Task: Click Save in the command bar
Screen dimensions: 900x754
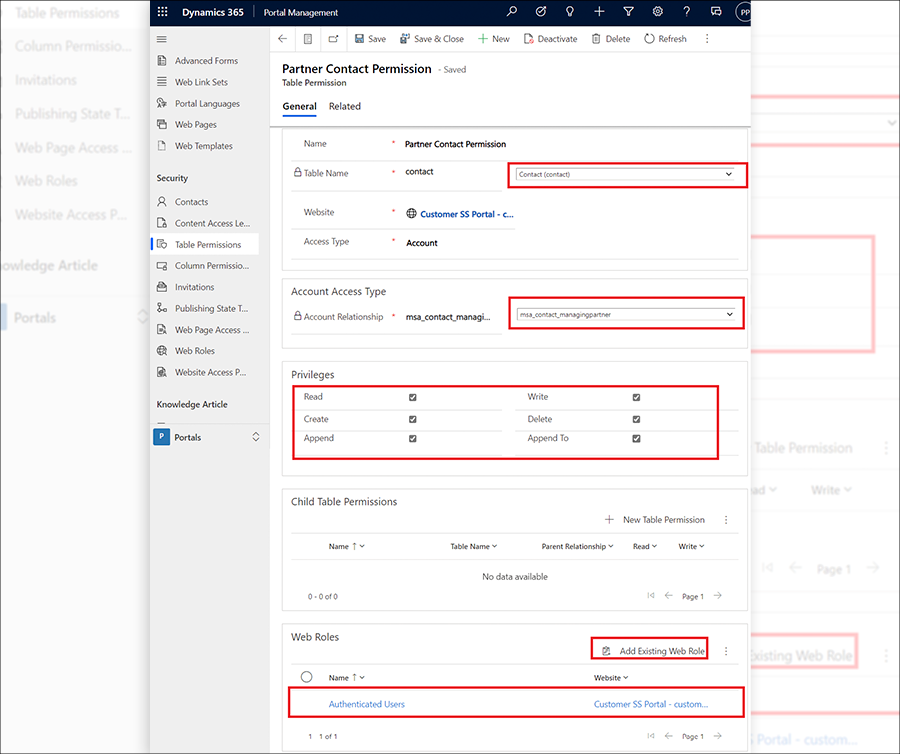Action: [x=370, y=38]
